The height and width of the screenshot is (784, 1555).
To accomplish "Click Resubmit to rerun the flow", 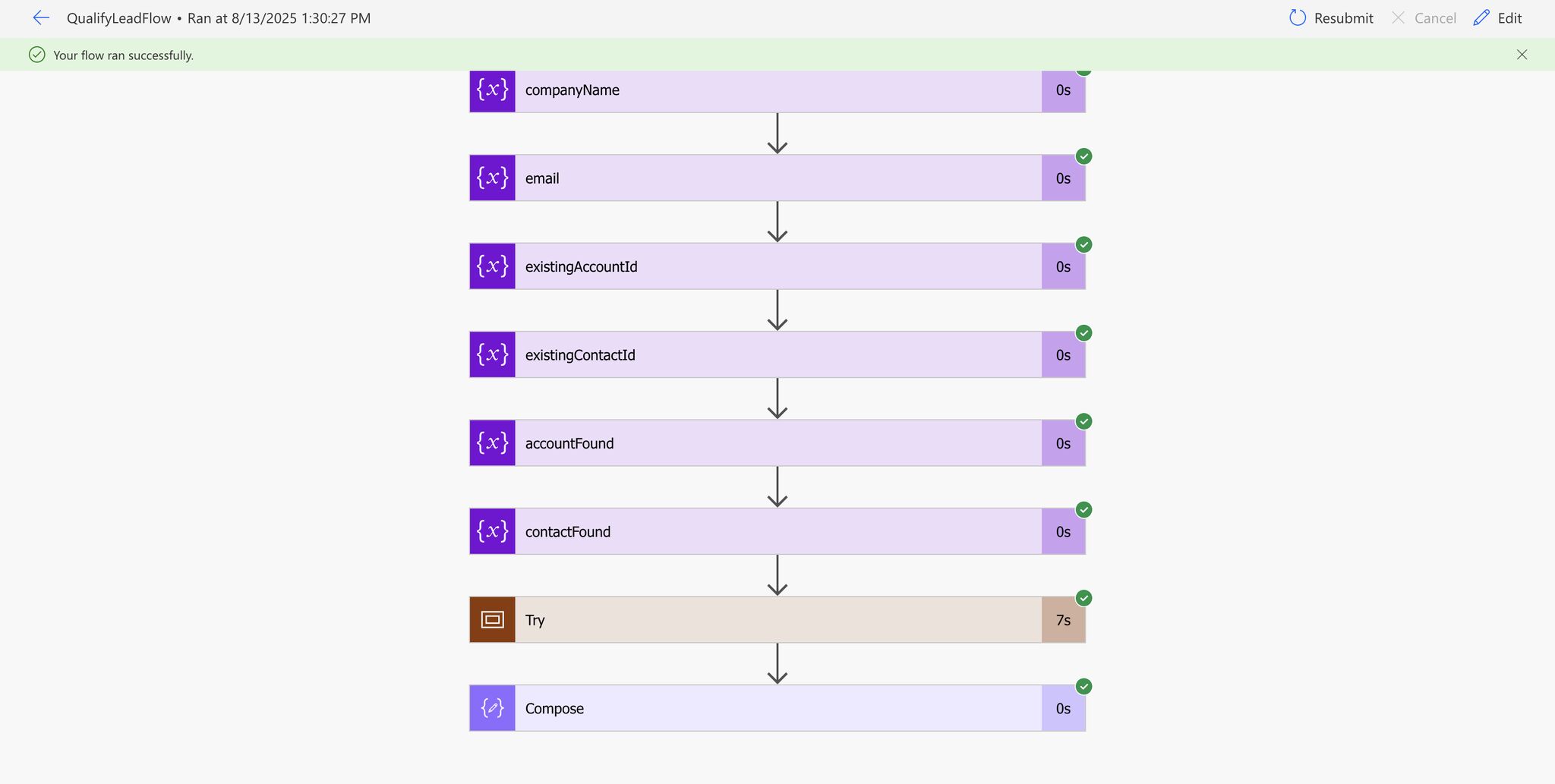I will point(1342,17).
